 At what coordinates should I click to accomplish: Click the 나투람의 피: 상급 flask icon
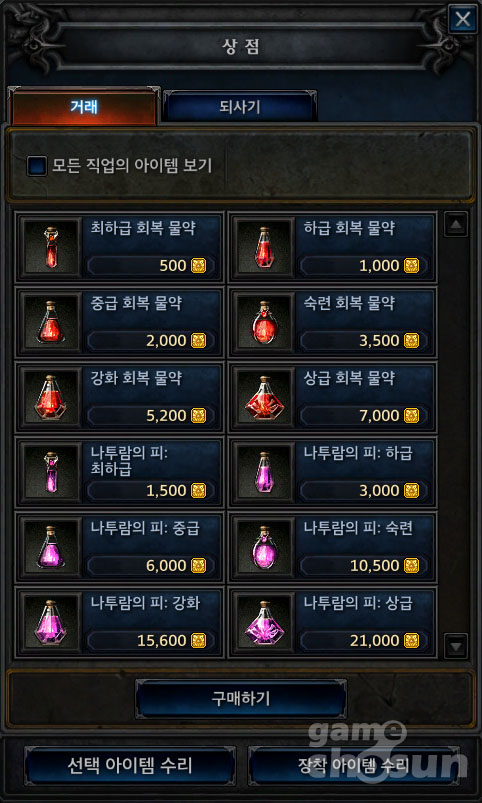[263, 622]
